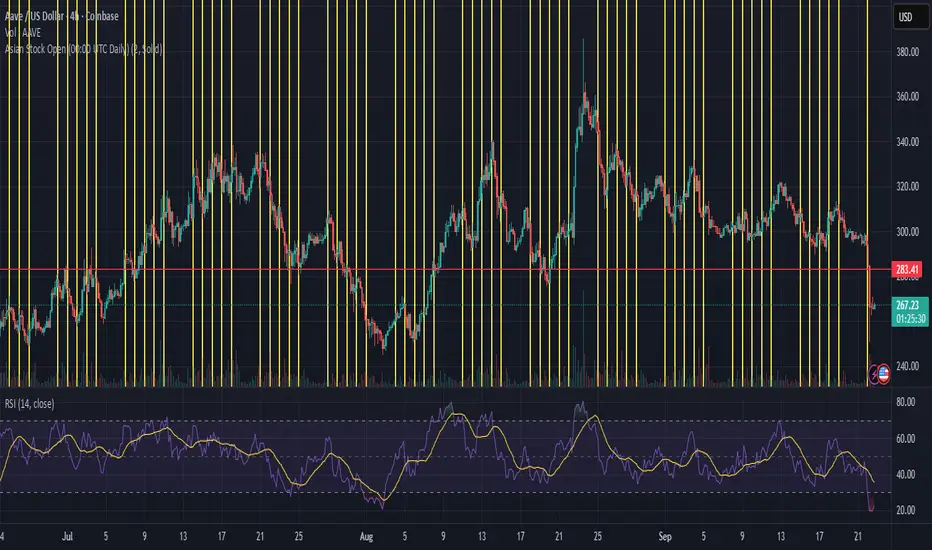Click the US flag economic event icon
Viewport: 932px width, 550px height.
pyautogui.click(x=884, y=374)
